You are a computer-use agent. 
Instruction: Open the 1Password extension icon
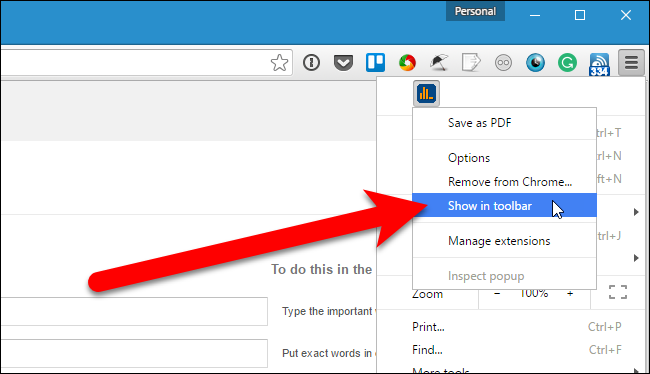click(x=311, y=63)
